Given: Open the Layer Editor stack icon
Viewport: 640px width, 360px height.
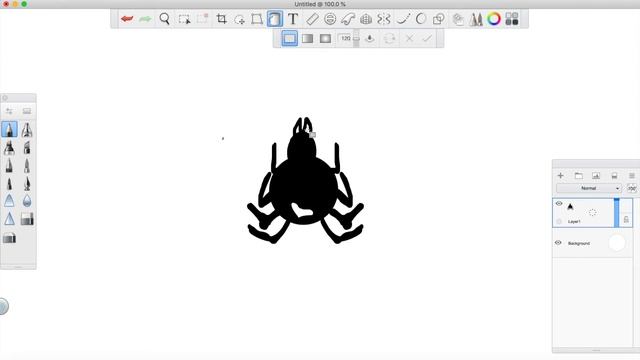Looking at the screenshot, I should 458,19.
